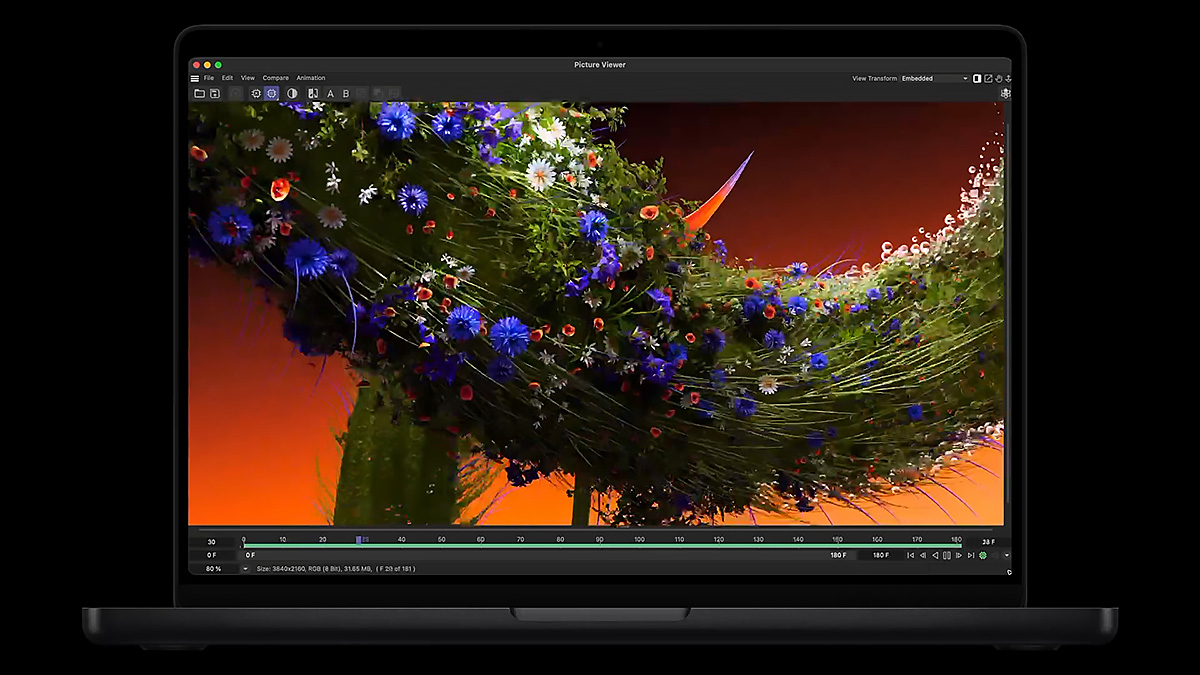Open the File menu

coord(209,78)
